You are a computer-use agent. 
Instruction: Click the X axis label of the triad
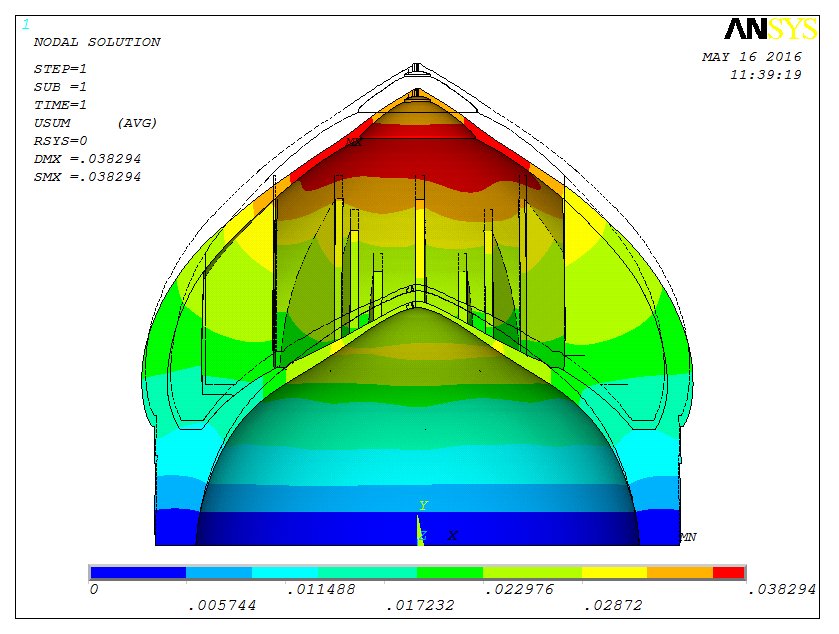453,536
